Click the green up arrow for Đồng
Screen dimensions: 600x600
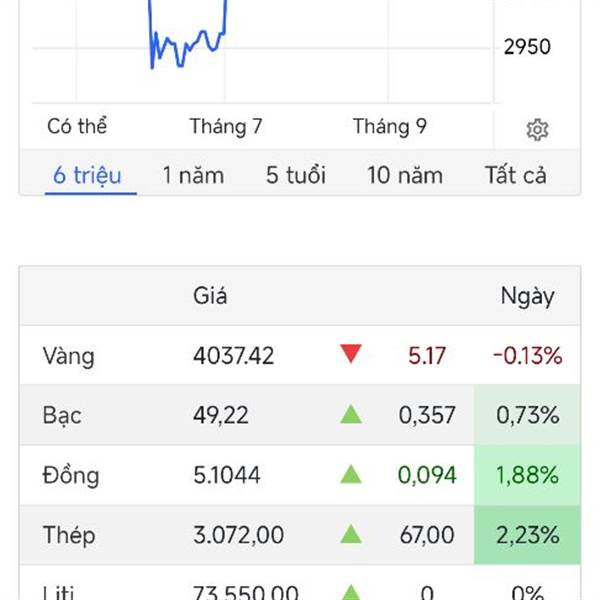(350, 474)
